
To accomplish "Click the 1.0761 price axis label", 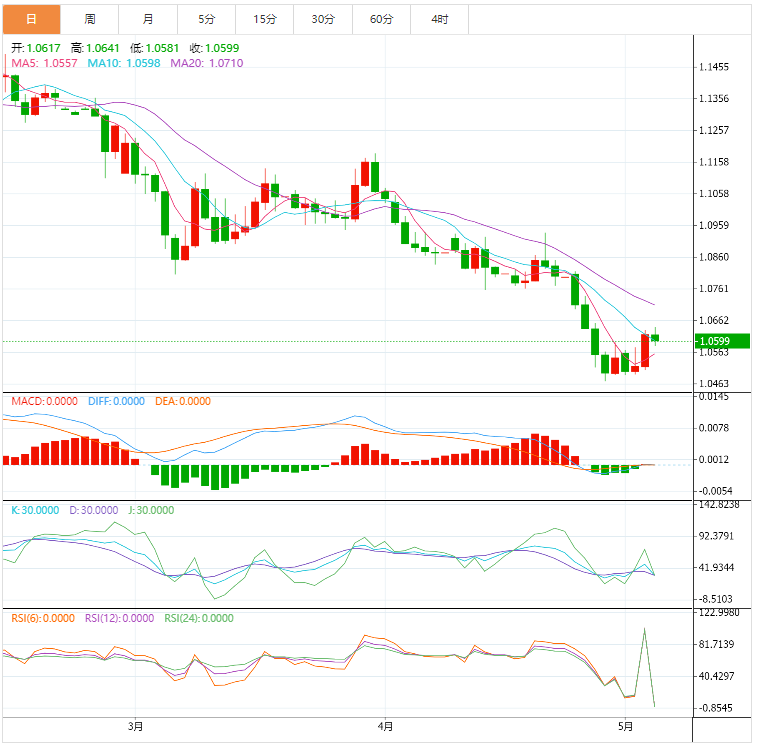I will click(x=714, y=289).
